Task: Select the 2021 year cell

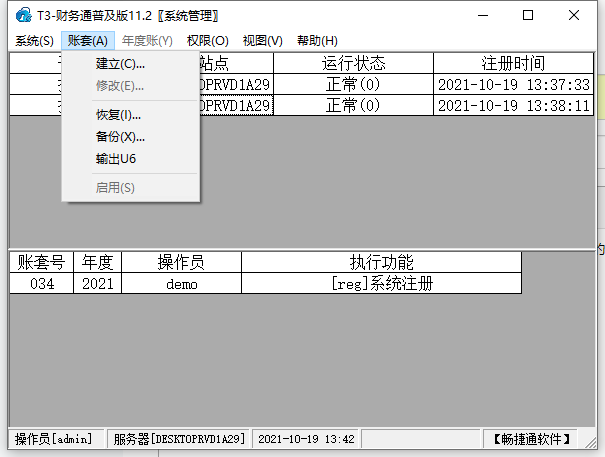Action: tap(97, 284)
